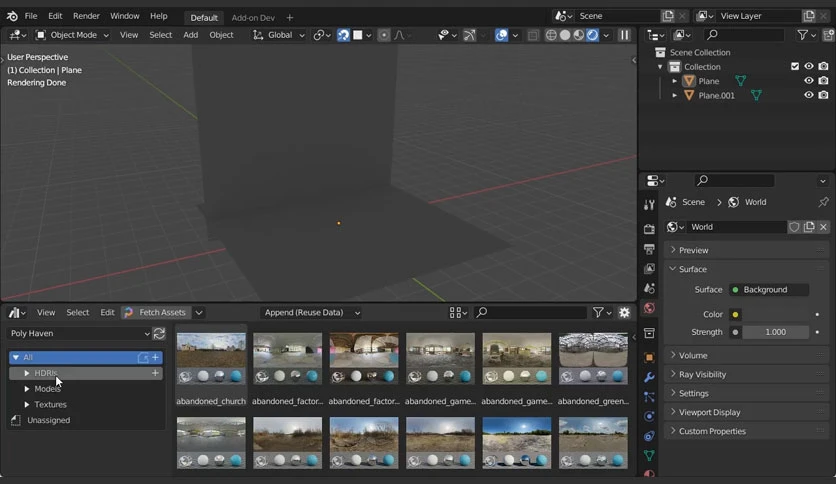The image size is (836, 484).
Task: Duplicate the World datablock icon
Action: pos(809,227)
